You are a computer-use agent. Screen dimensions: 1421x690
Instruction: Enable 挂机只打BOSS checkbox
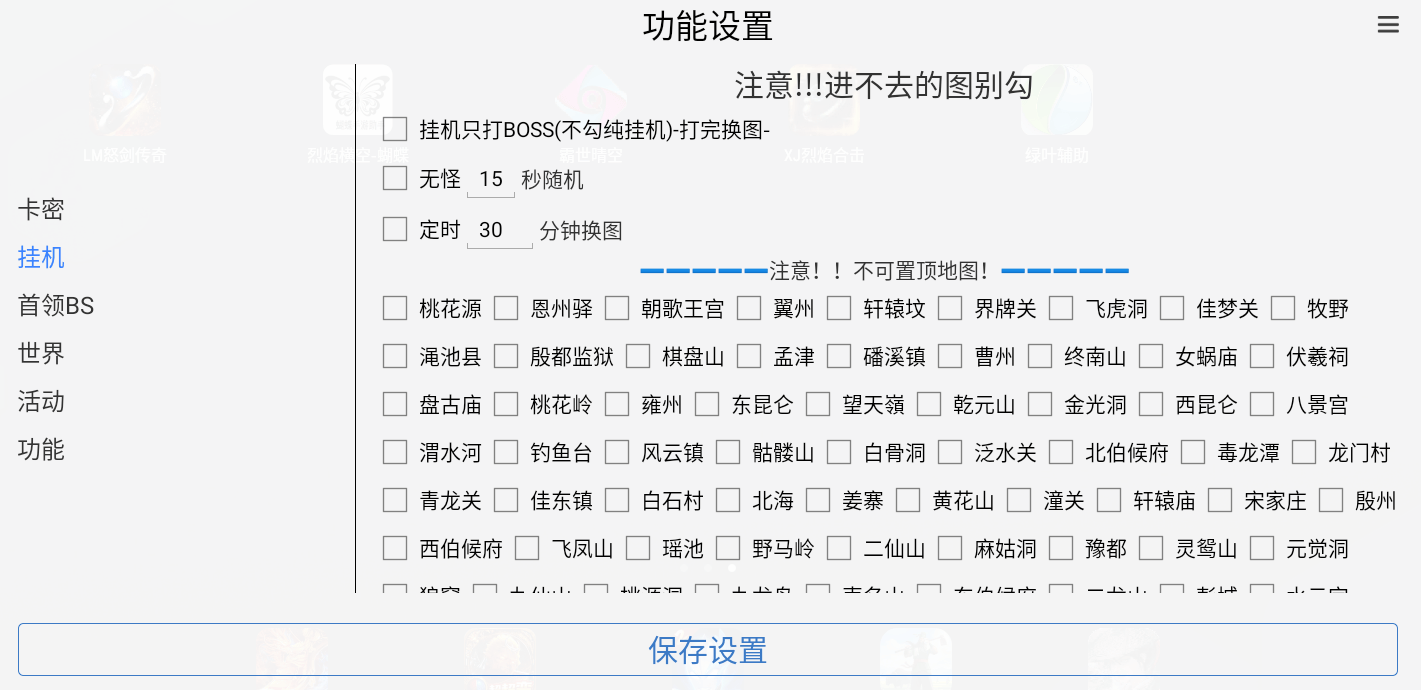[x=395, y=129]
